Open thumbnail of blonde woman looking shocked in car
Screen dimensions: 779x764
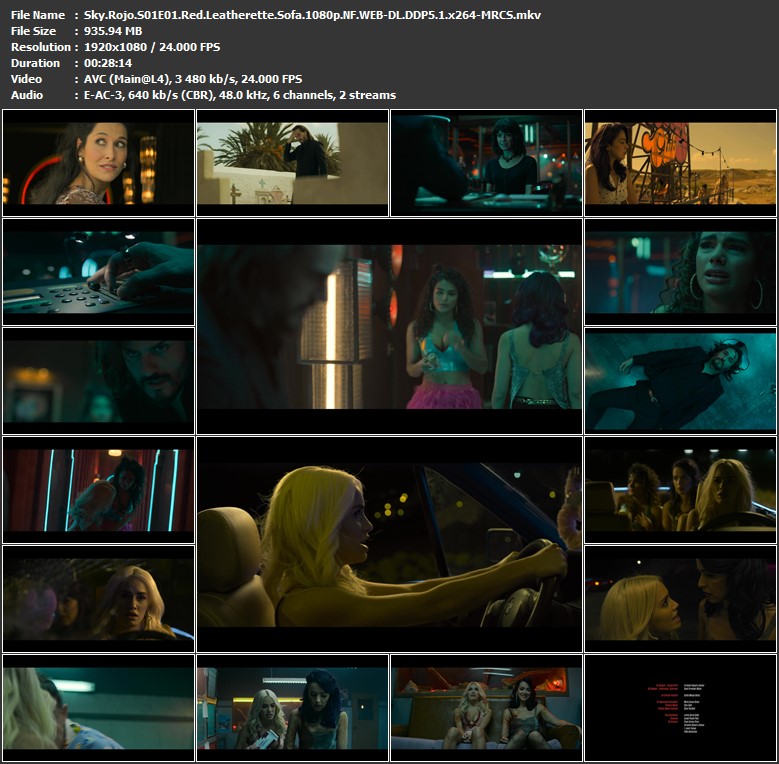coord(98,599)
